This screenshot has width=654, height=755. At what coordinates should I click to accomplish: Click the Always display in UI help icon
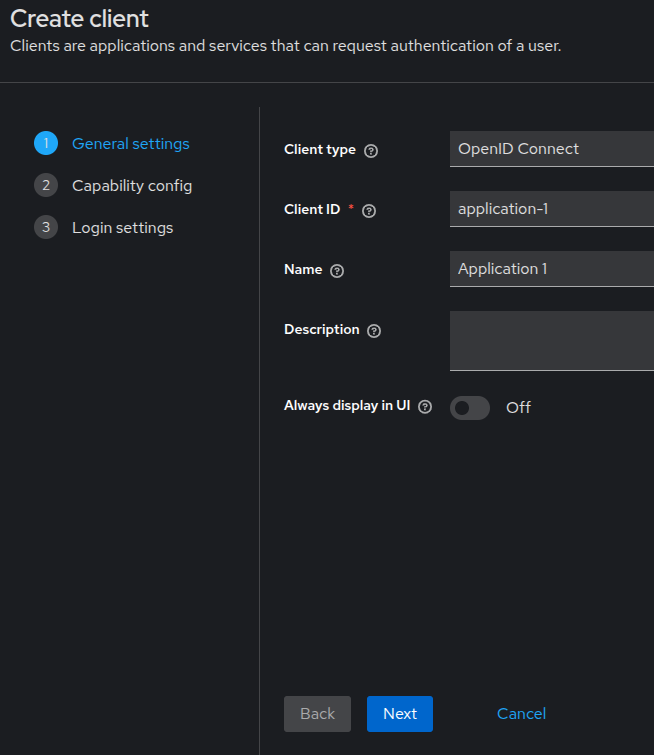425,407
